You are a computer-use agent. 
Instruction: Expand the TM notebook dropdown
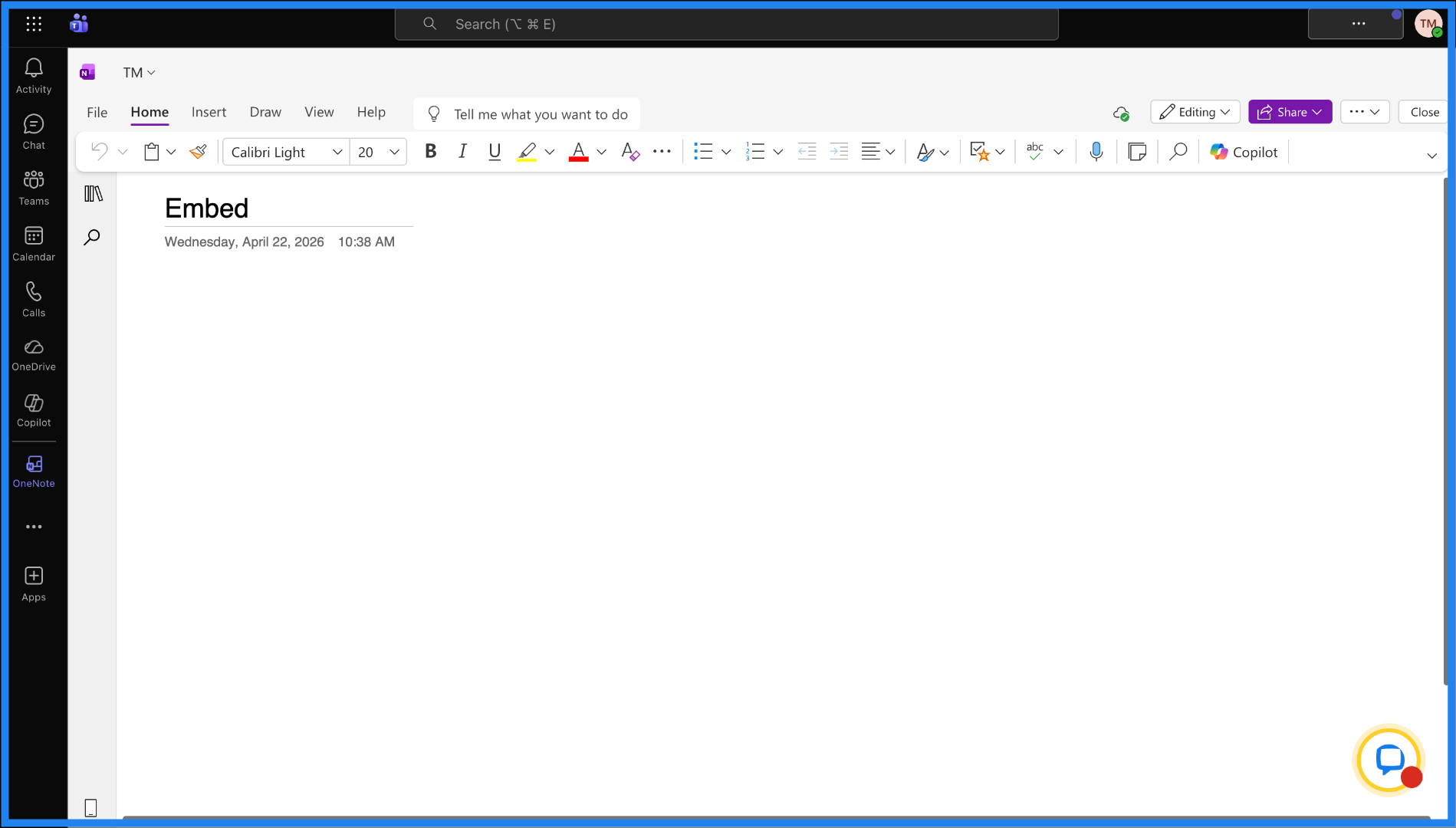140,73
